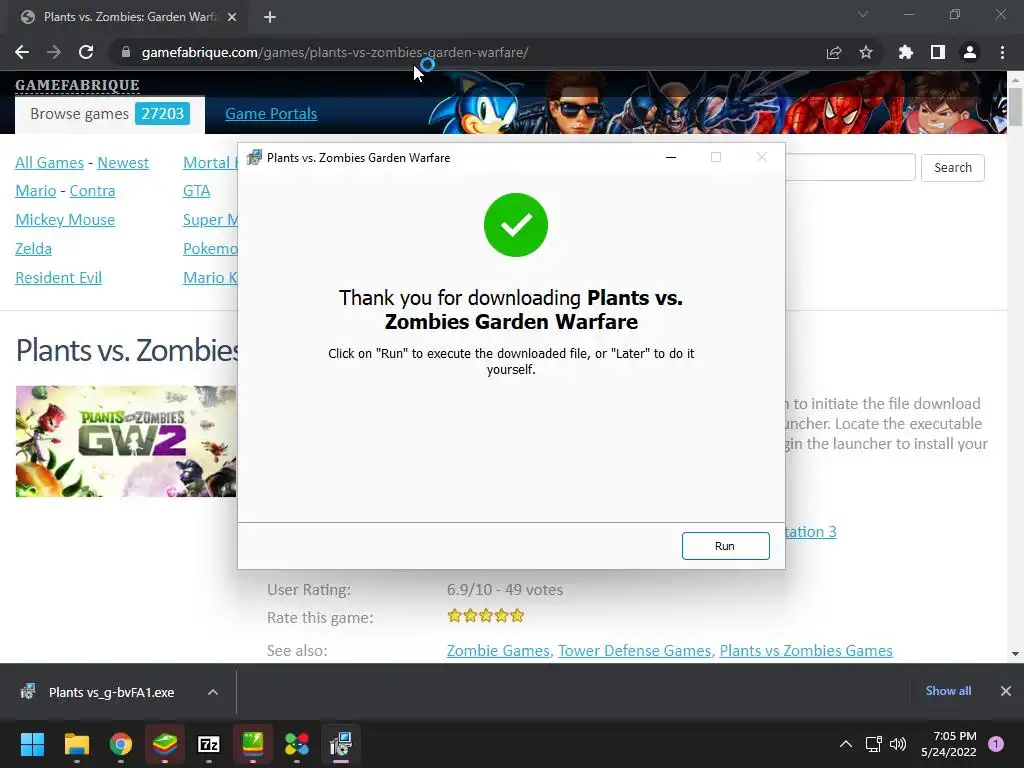Open the Chrome extensions puzzle icon

905,52
